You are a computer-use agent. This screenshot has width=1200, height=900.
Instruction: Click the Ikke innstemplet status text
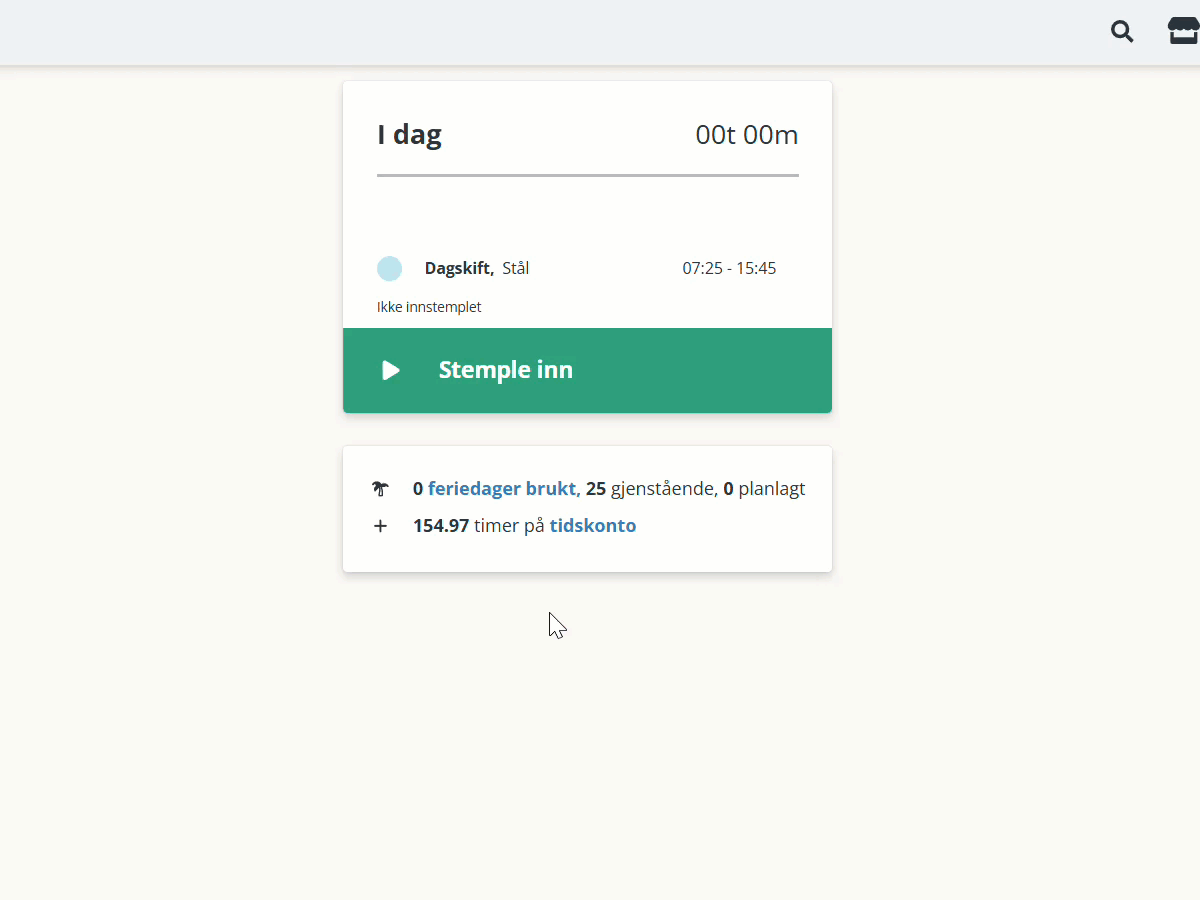[429, 307]
